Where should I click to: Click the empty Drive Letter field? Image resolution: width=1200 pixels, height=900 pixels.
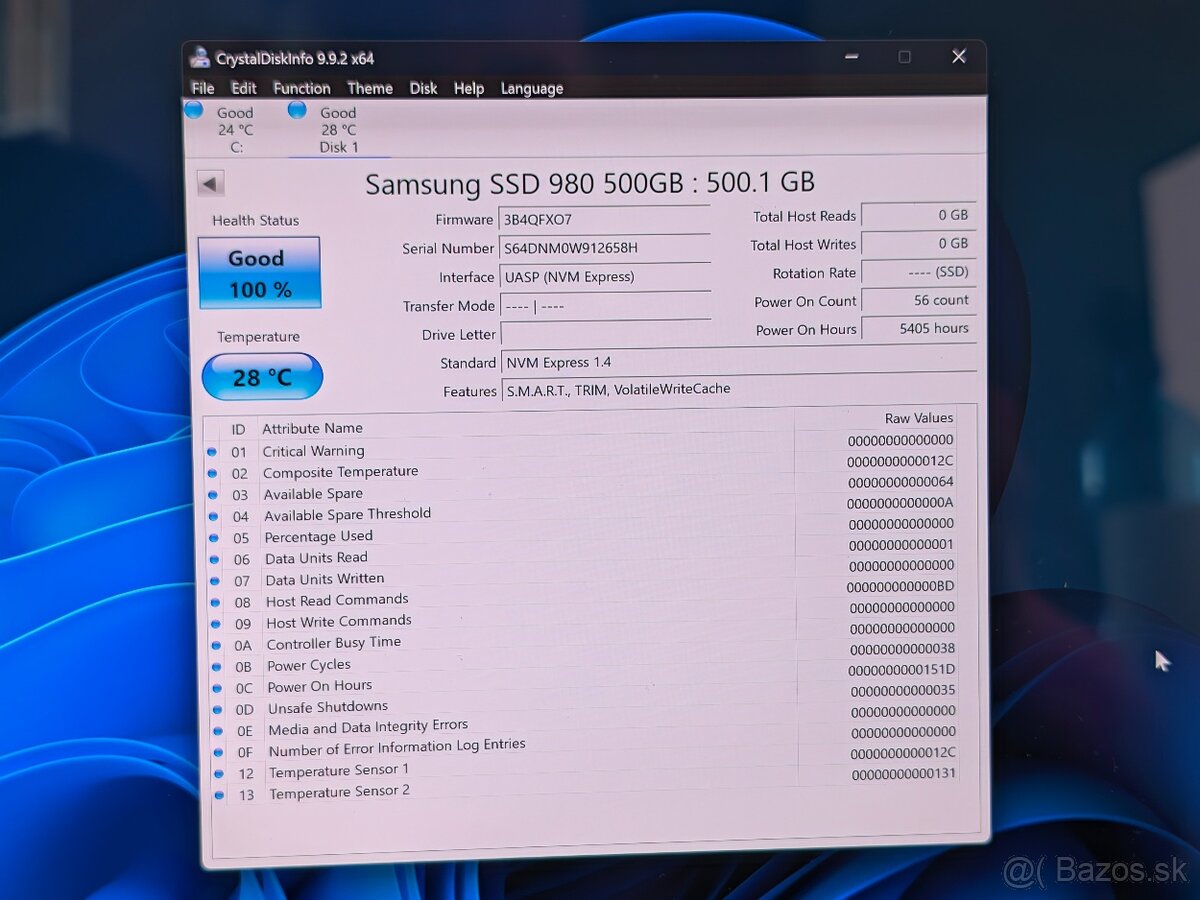pyautogui.click(x=605, y=334)
